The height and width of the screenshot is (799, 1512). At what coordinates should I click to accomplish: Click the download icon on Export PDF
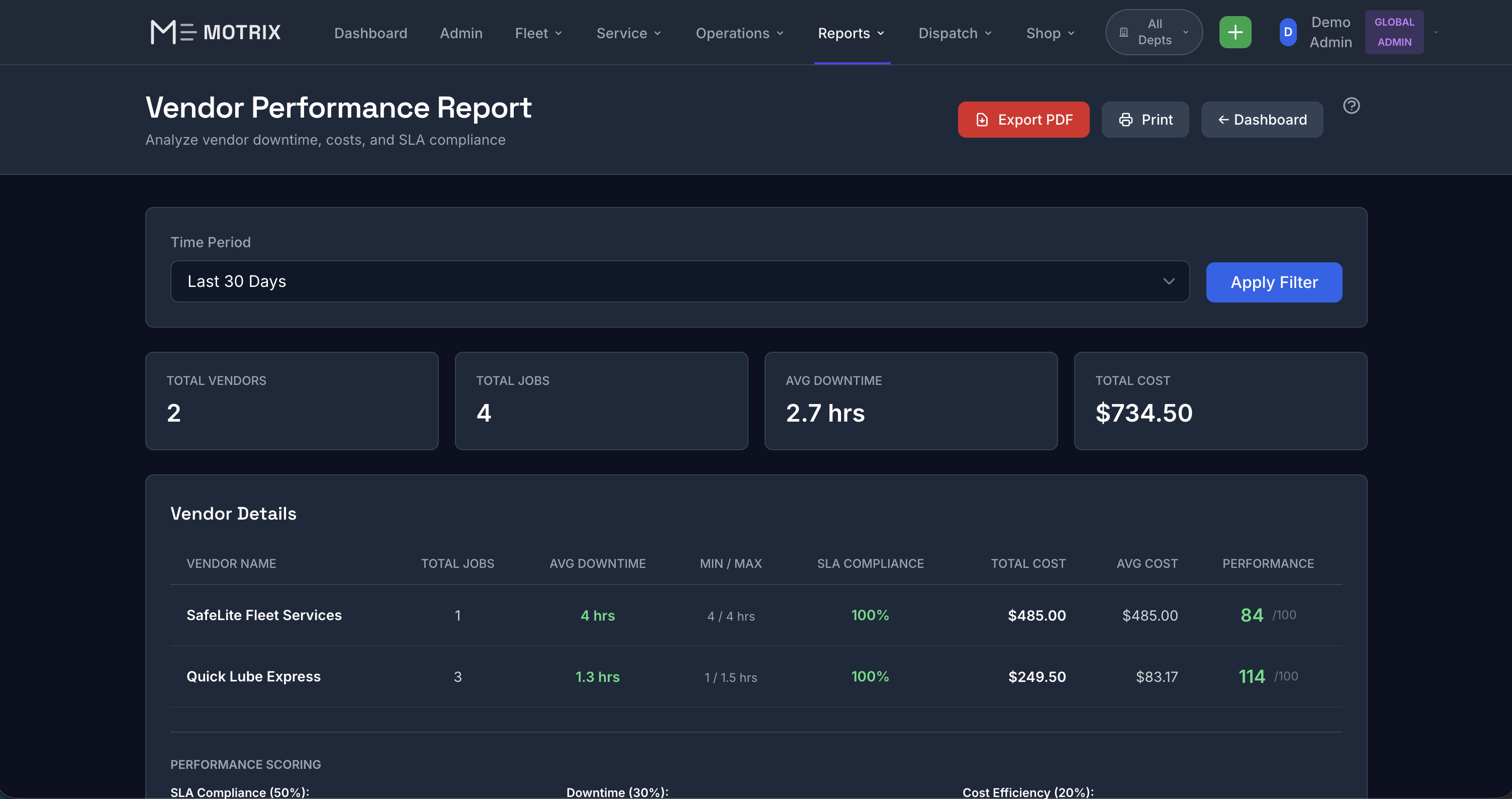point(982,119)
